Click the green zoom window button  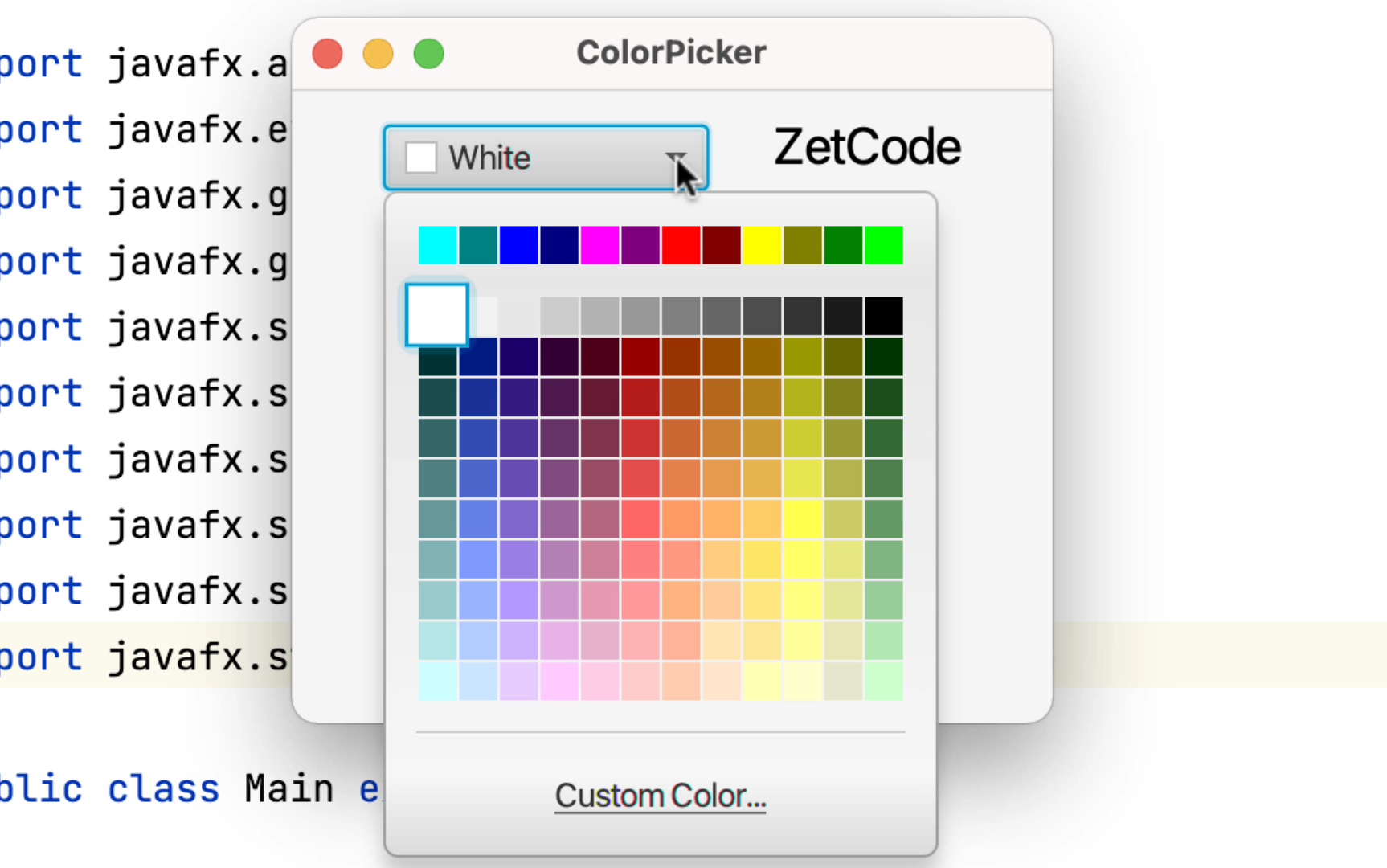click(428, 54)
